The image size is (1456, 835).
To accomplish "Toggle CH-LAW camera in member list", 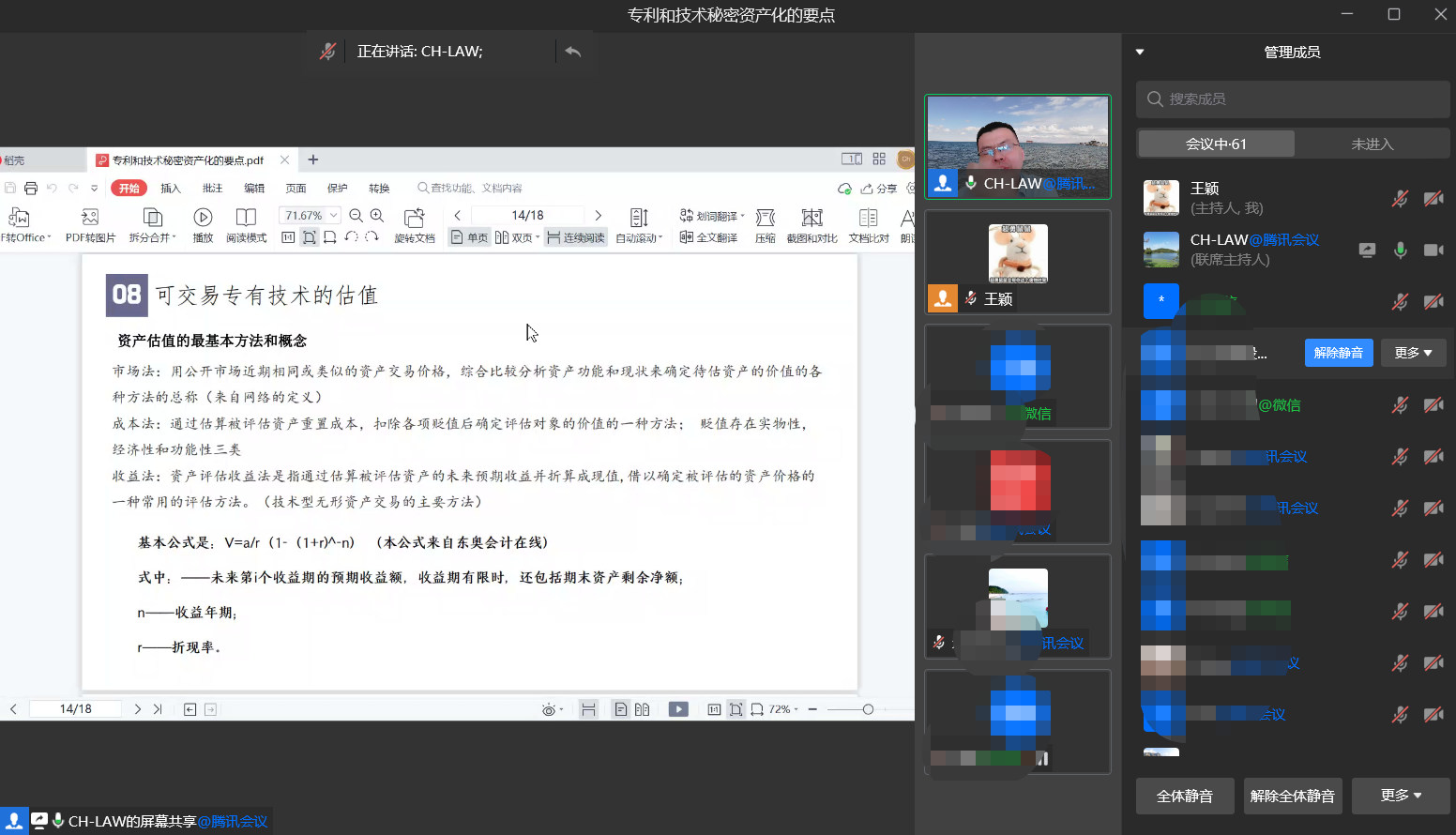I will 1433,250.
